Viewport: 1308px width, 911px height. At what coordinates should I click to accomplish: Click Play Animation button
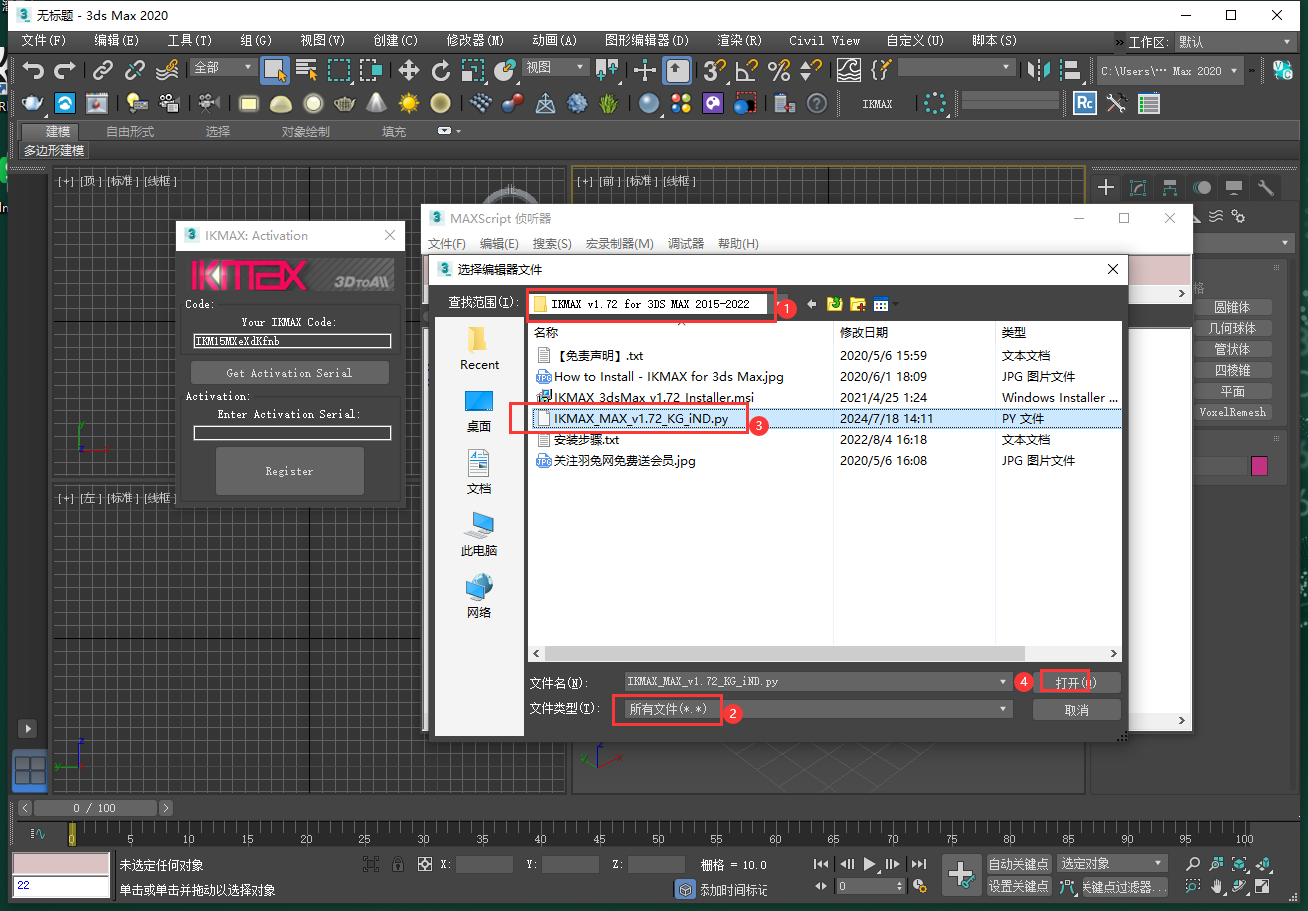[869, 864]
